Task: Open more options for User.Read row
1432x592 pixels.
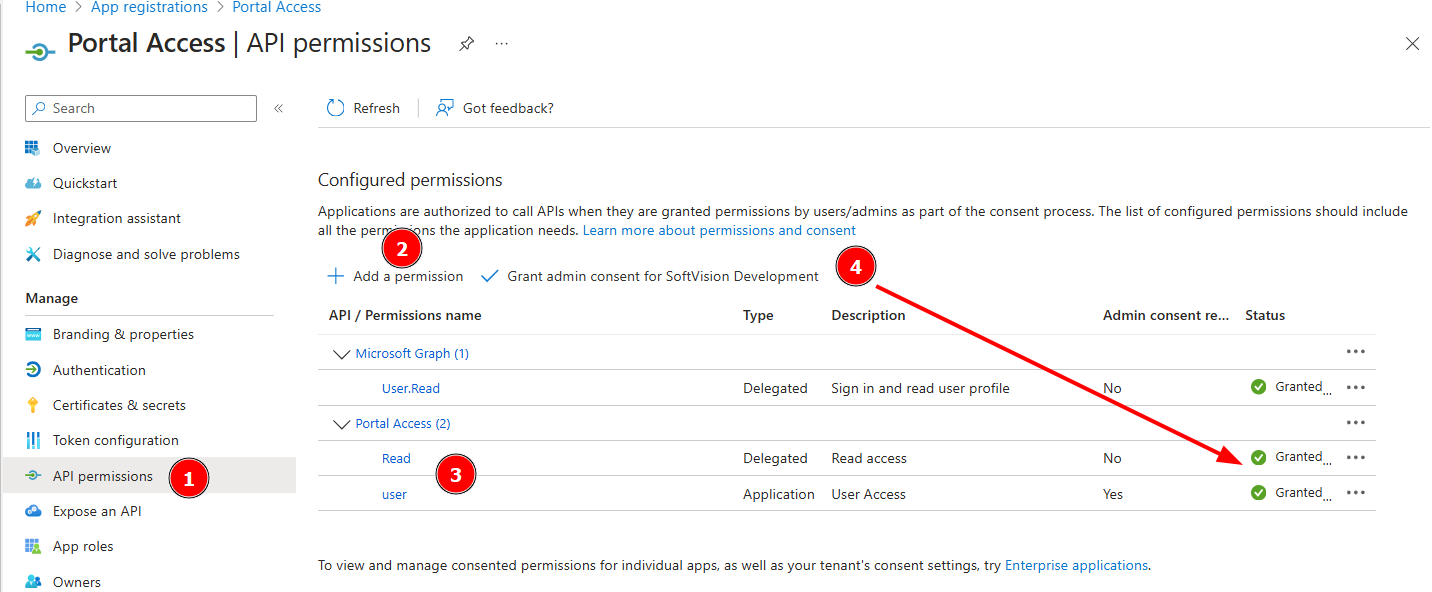Action: pos(1356,388)
